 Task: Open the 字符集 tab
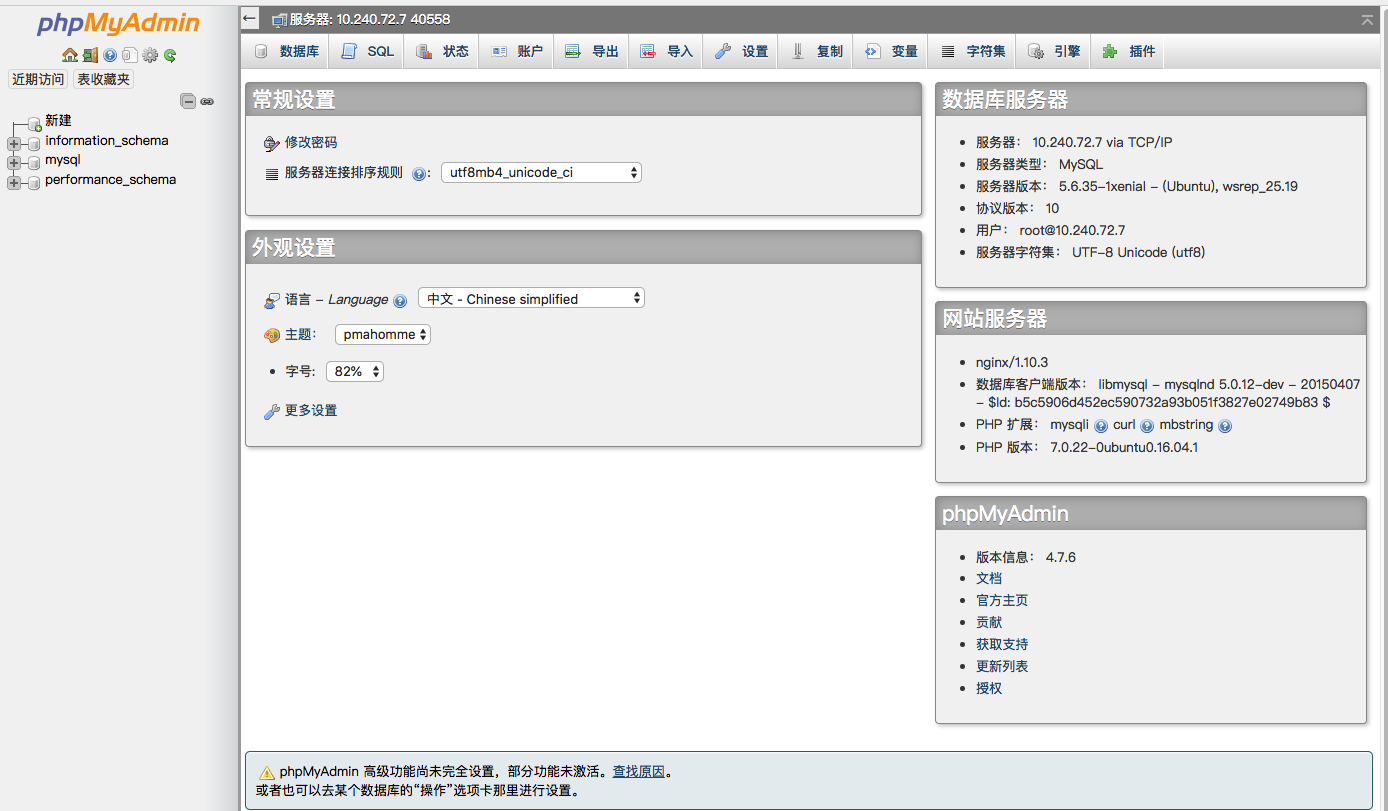coord(972,51)
